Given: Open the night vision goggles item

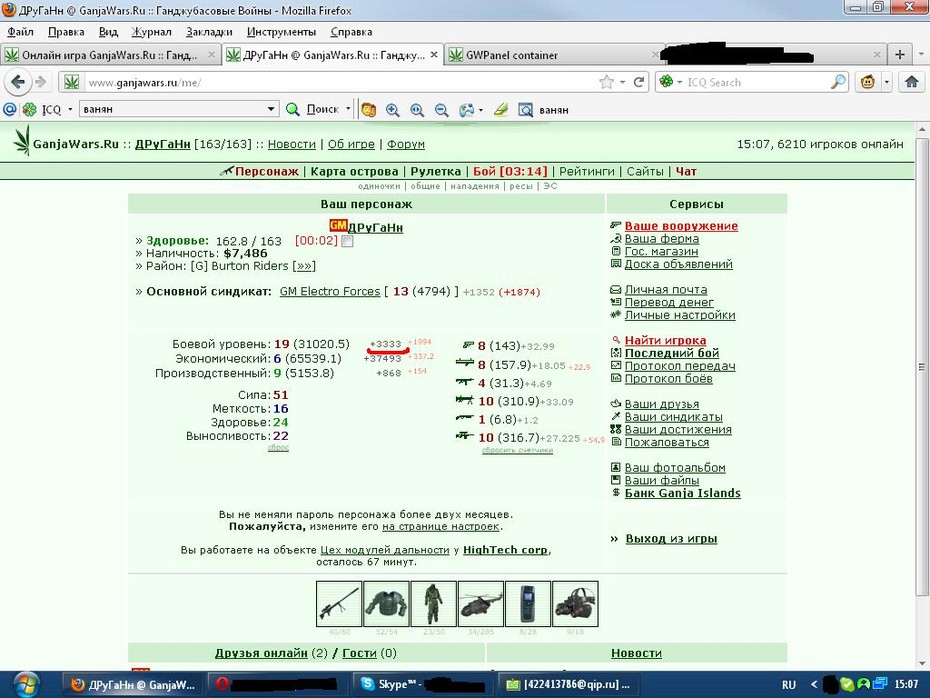Looking at the screenshot, I should [x=575, y=604].
